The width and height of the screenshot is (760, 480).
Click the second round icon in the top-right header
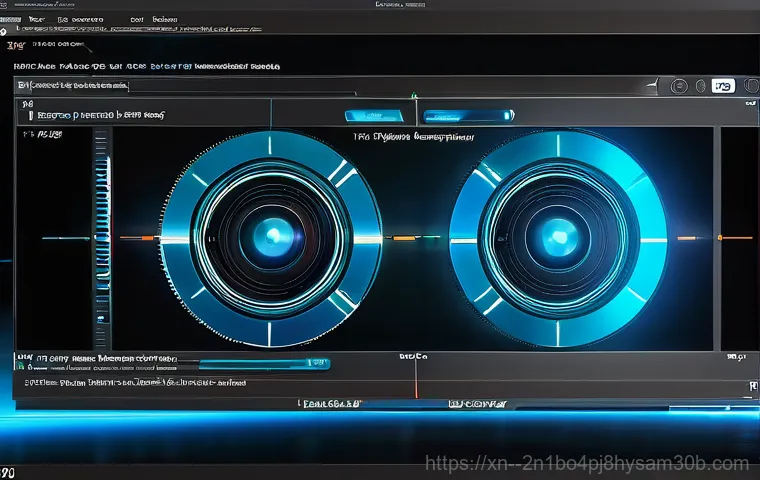pos(700,86)
